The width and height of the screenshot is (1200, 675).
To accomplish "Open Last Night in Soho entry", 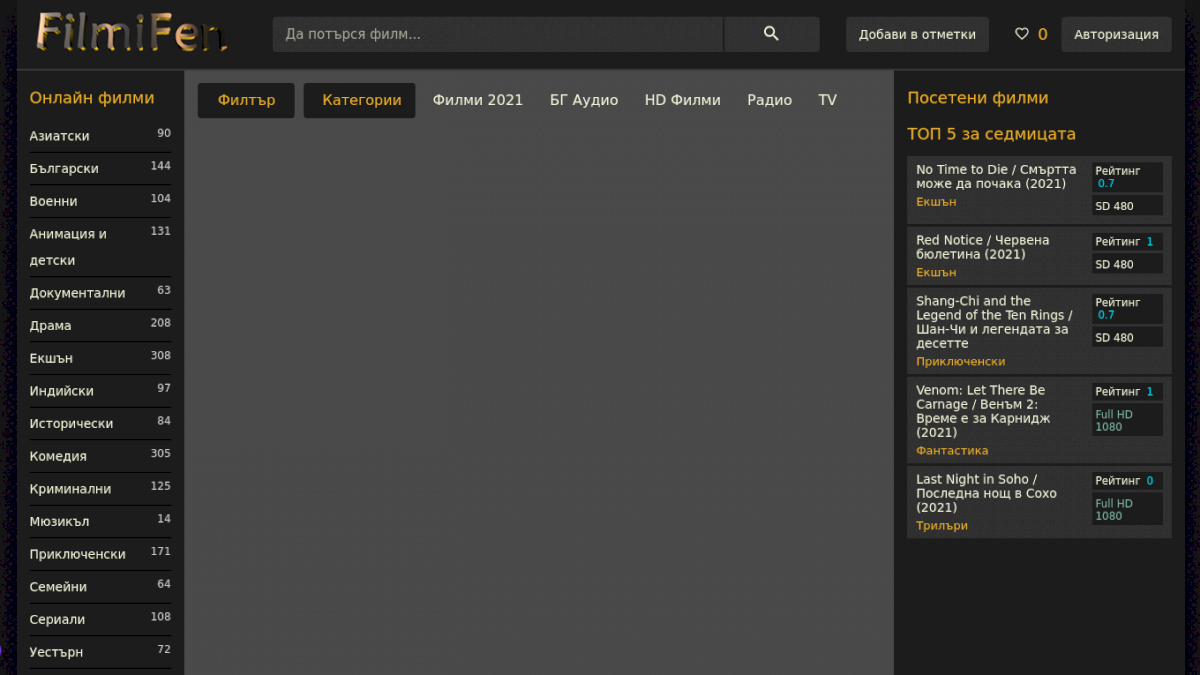I will [986, 493].
